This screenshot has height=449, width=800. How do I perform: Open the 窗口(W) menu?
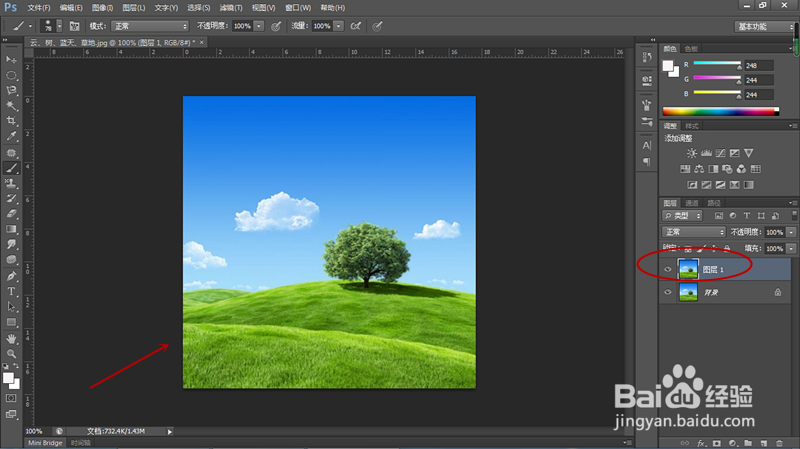pos(298,8)
